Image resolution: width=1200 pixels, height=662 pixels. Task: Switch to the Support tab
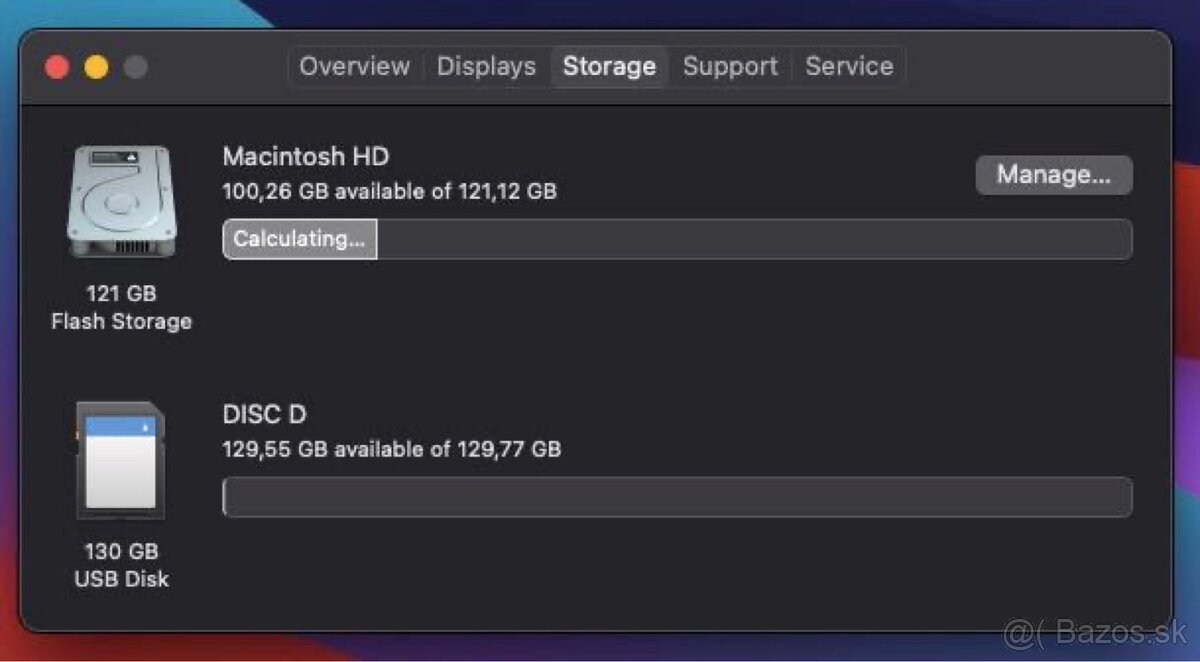click(730, 66)
